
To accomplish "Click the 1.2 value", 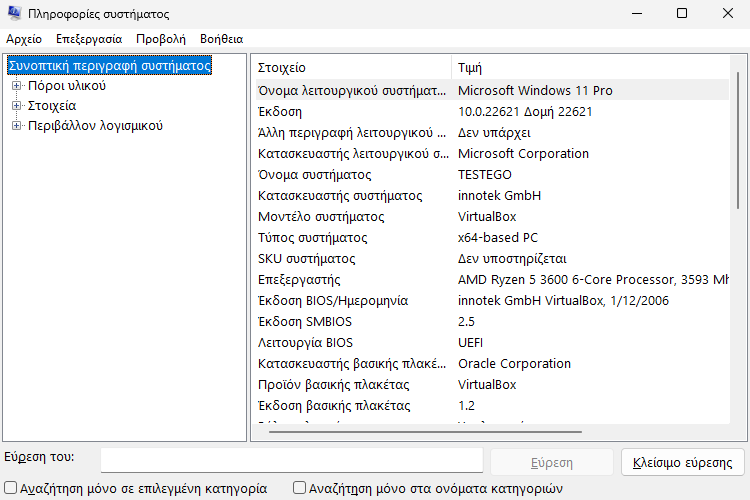I will click(466, 406).
